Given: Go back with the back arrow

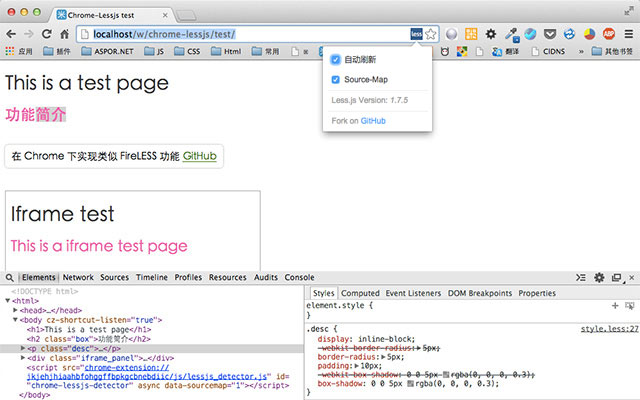Looking at the screenshot, I should [x=11, y=34].
